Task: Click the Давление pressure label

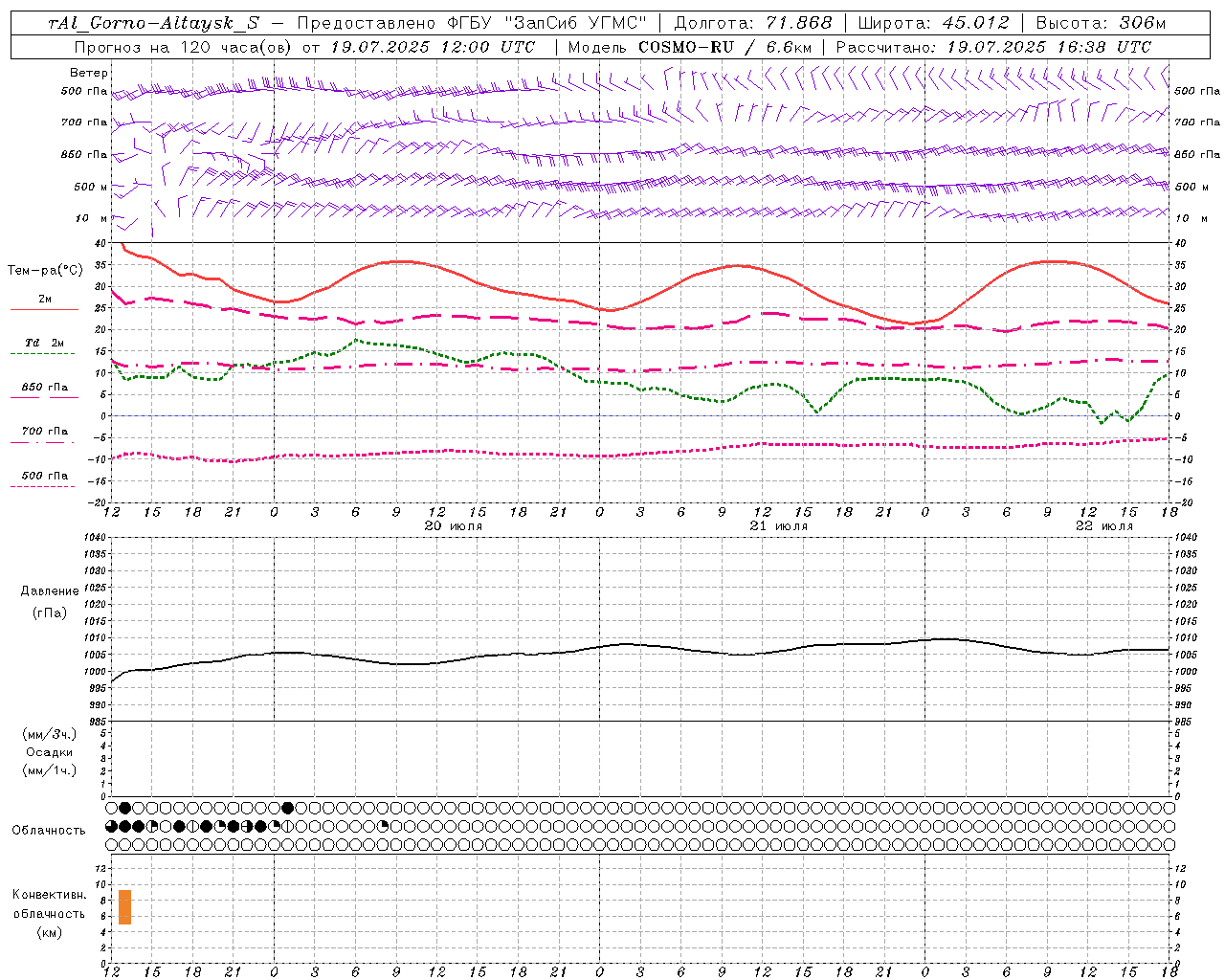Action: click(x=50, y=591)
